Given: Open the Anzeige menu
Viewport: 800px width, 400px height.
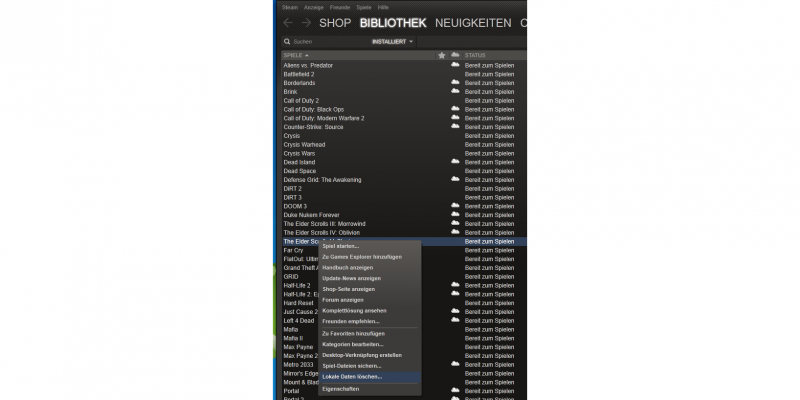Looking at the screenshot, I should point(314,8).
